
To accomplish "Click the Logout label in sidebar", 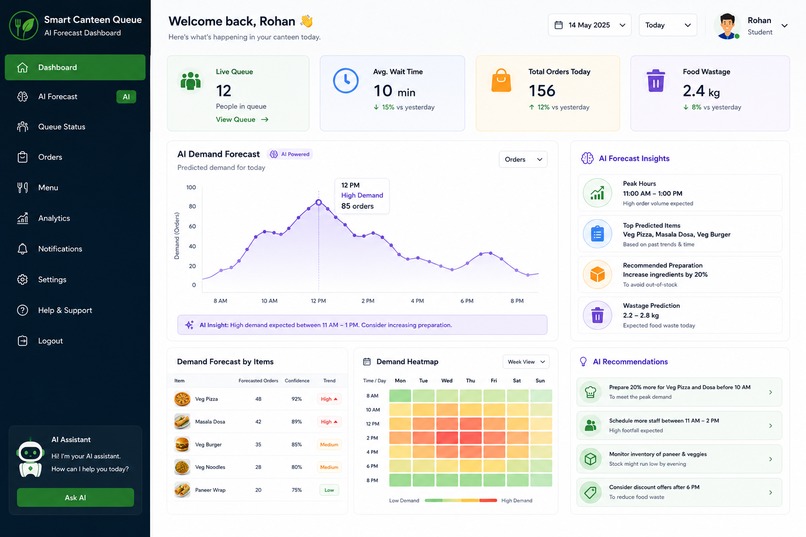I will tap(50, 341).
